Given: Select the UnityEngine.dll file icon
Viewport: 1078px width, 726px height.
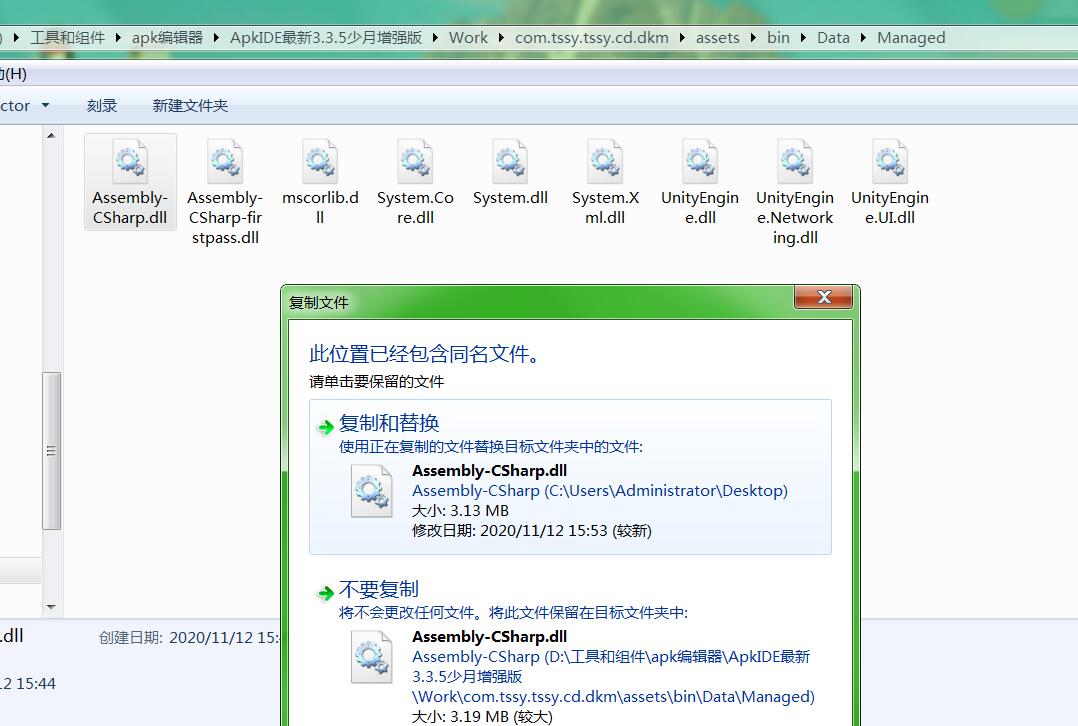Looking at the screenshot, I should click(700, 162).
